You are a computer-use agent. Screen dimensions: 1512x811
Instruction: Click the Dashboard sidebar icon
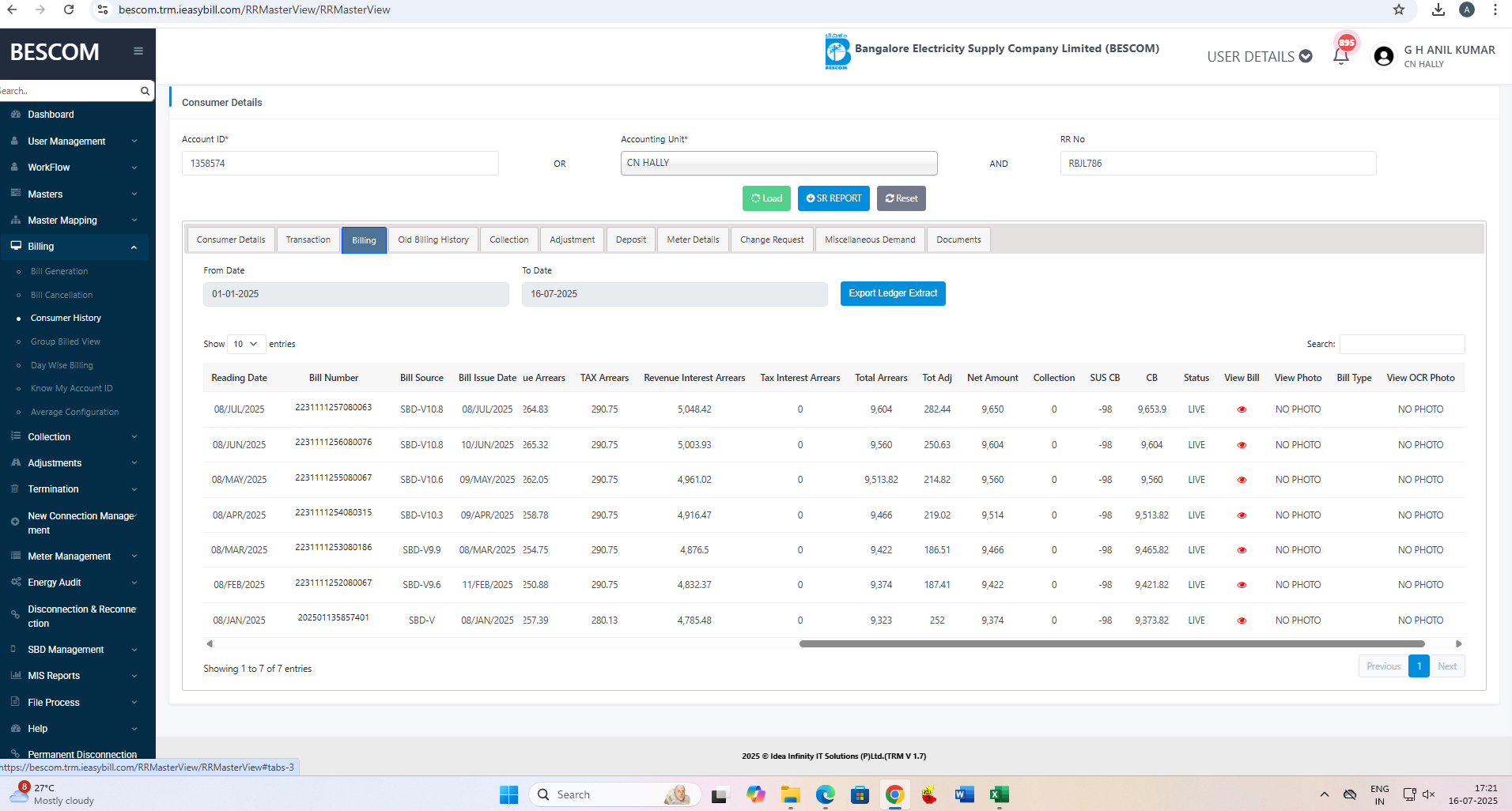pos(15,115)
